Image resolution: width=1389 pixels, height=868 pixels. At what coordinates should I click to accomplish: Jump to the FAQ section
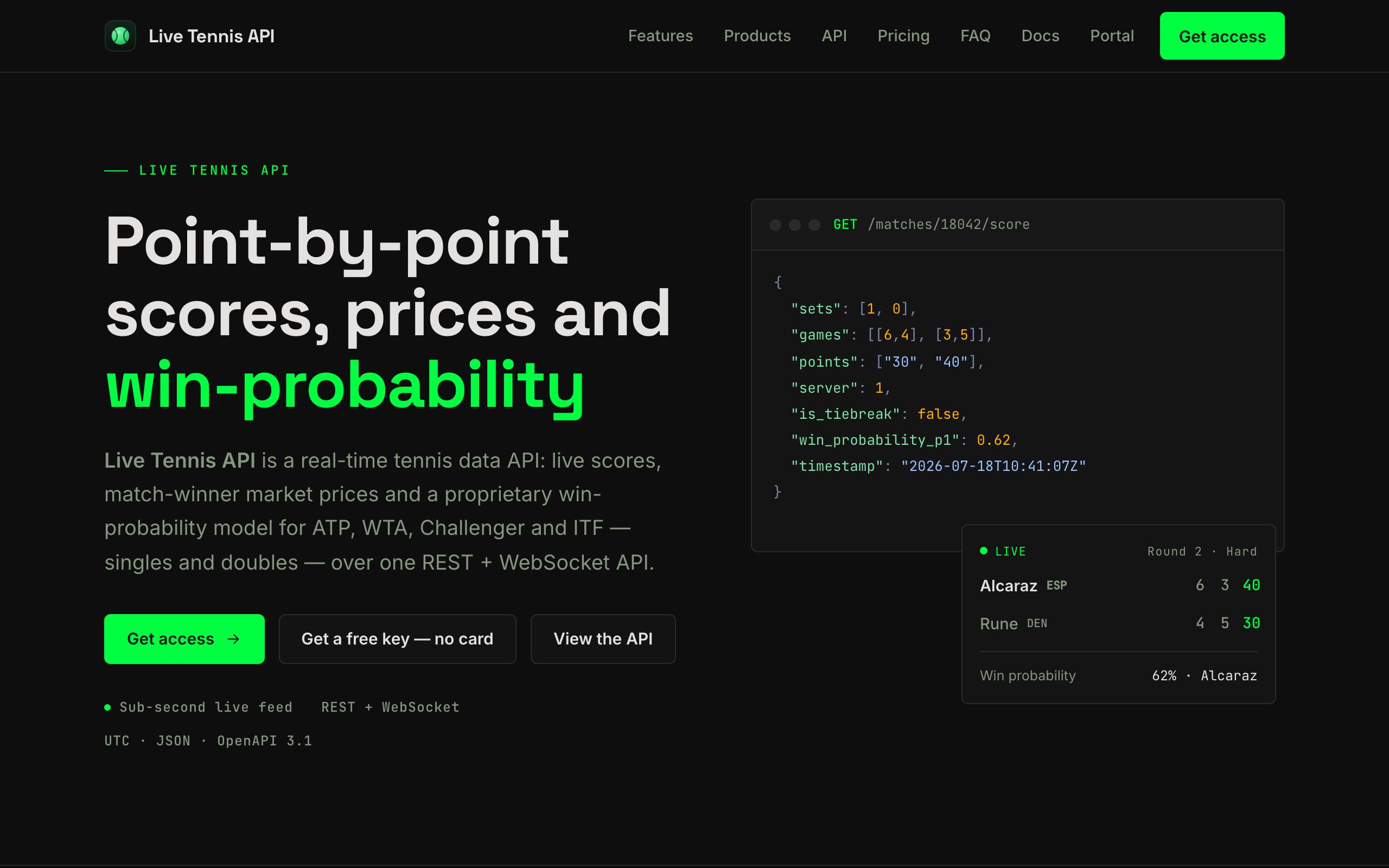[975, 36]
